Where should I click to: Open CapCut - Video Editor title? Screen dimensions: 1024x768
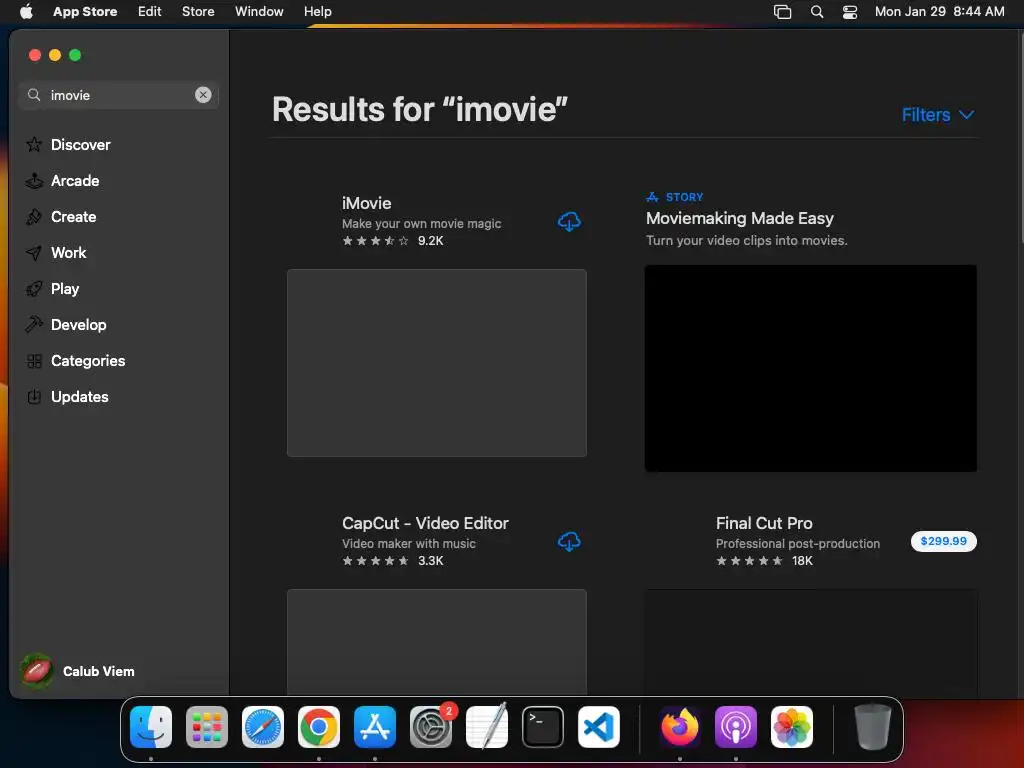click(425, 523)
